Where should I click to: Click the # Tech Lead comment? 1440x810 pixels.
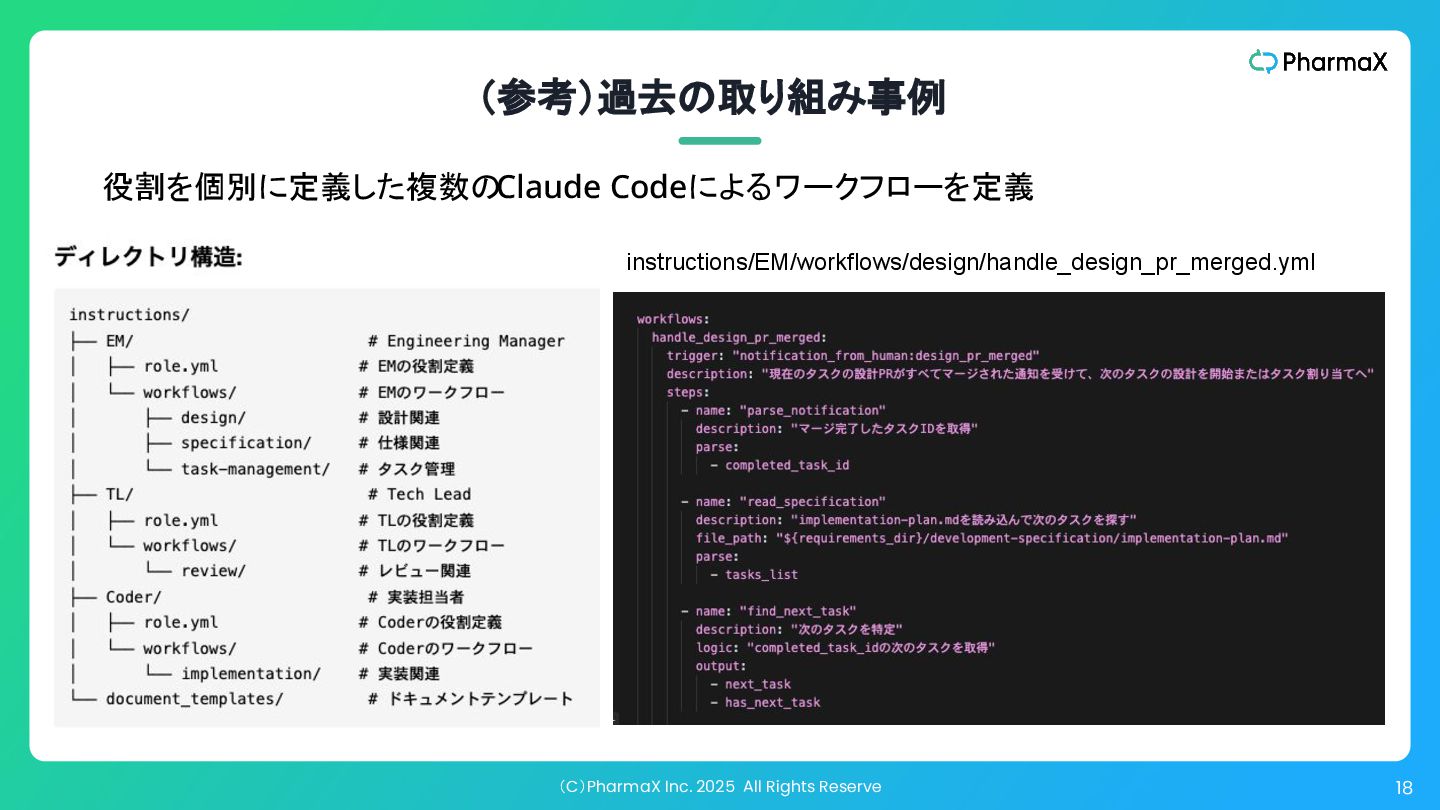pos(419,494)
